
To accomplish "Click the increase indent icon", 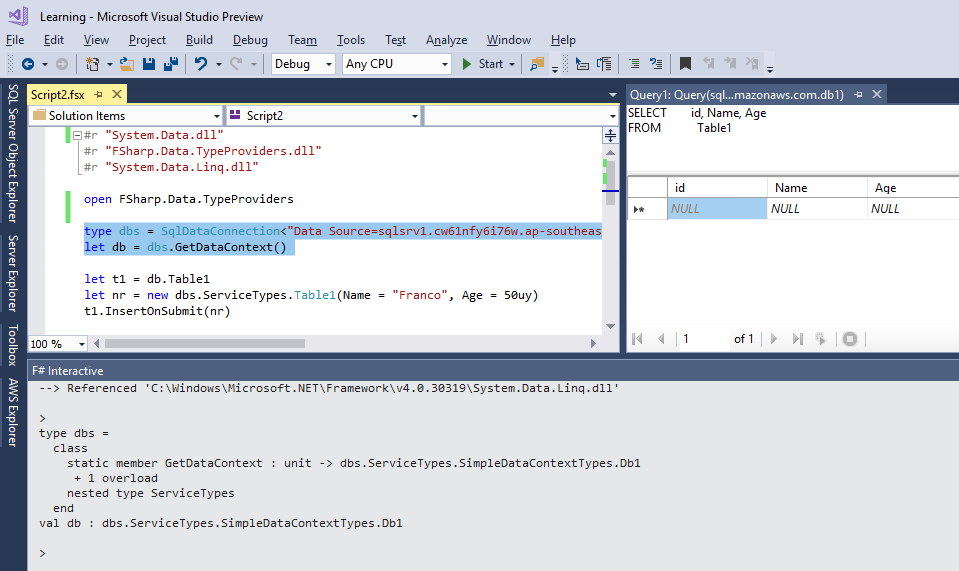I will 604,64.
